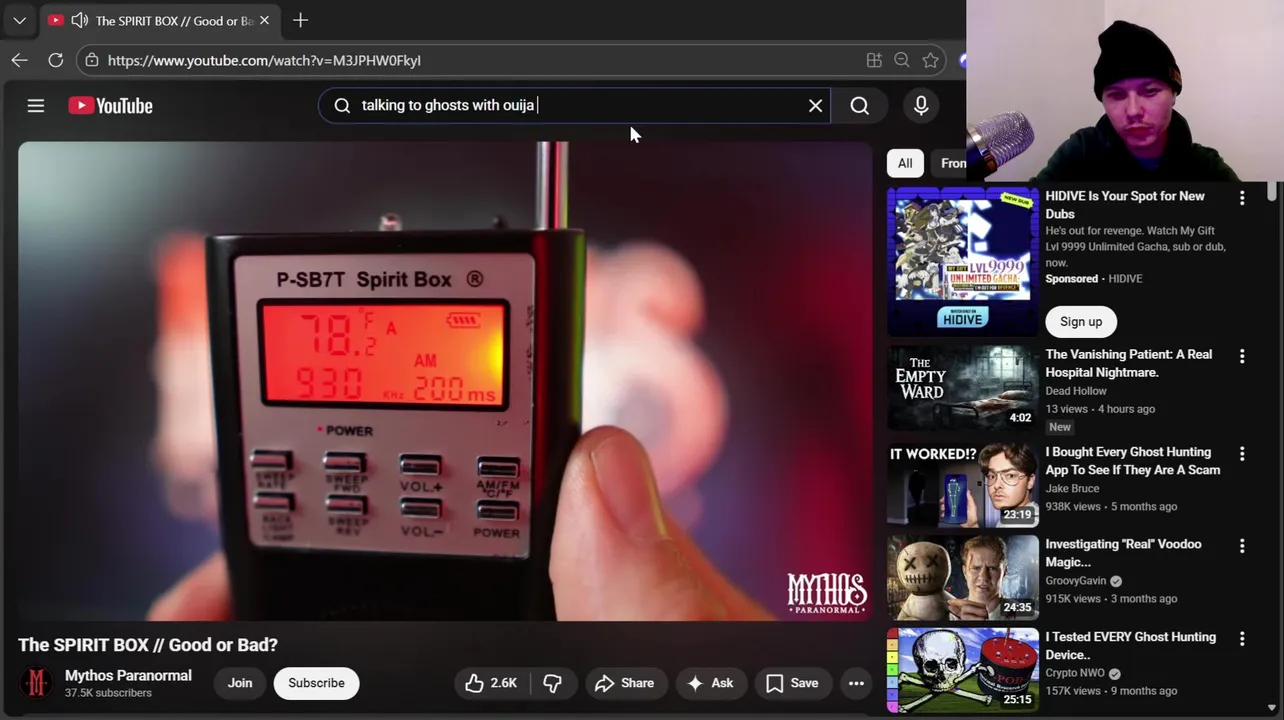
Task: Open the HIDIVE ad thumbnail
Action: [963, 260]
